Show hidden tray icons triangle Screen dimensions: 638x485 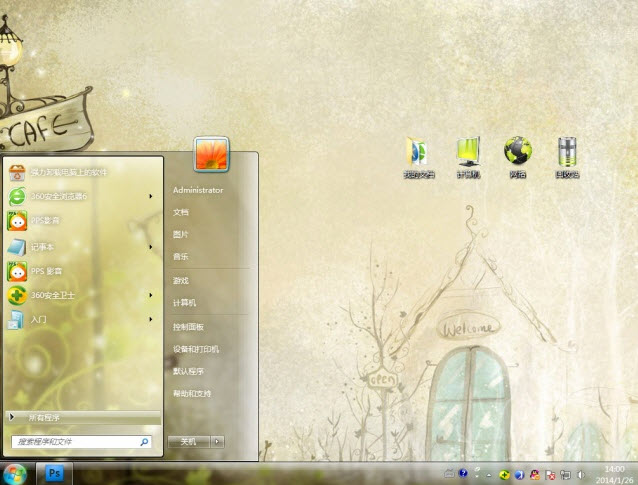coord(489,475)
